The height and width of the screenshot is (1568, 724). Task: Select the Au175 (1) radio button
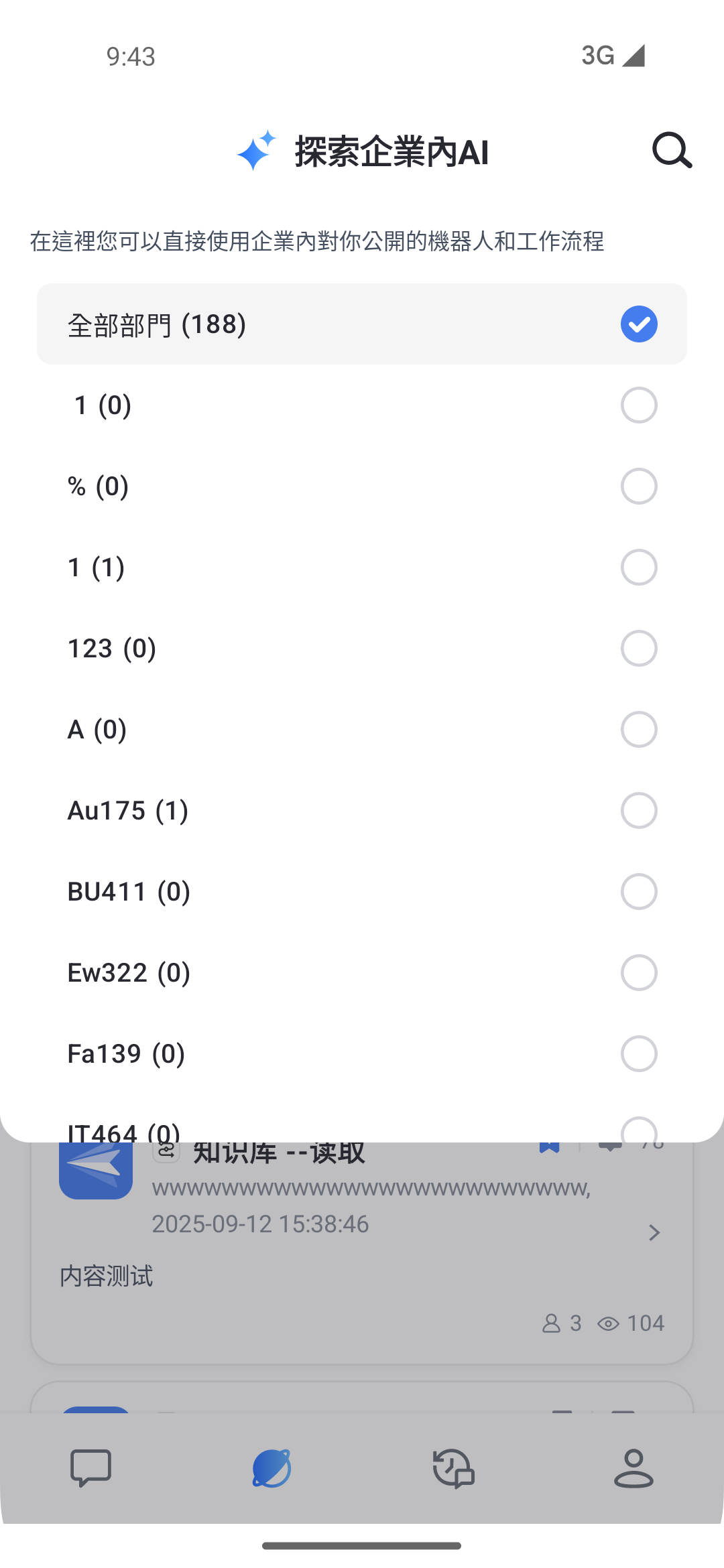pos(638,811)
